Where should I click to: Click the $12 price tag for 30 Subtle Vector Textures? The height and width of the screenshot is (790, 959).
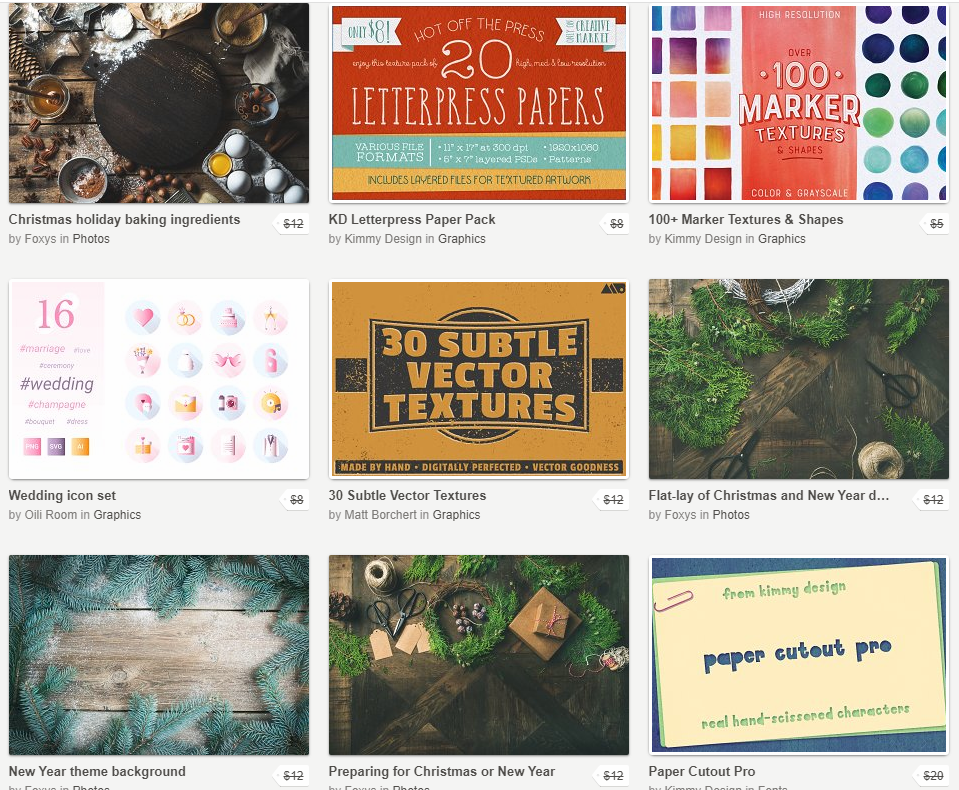click(613, 500)
